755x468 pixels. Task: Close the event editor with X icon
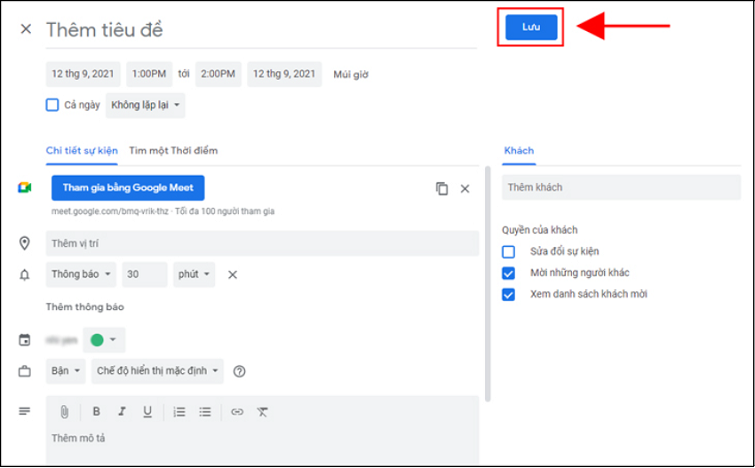click(26, 29)
